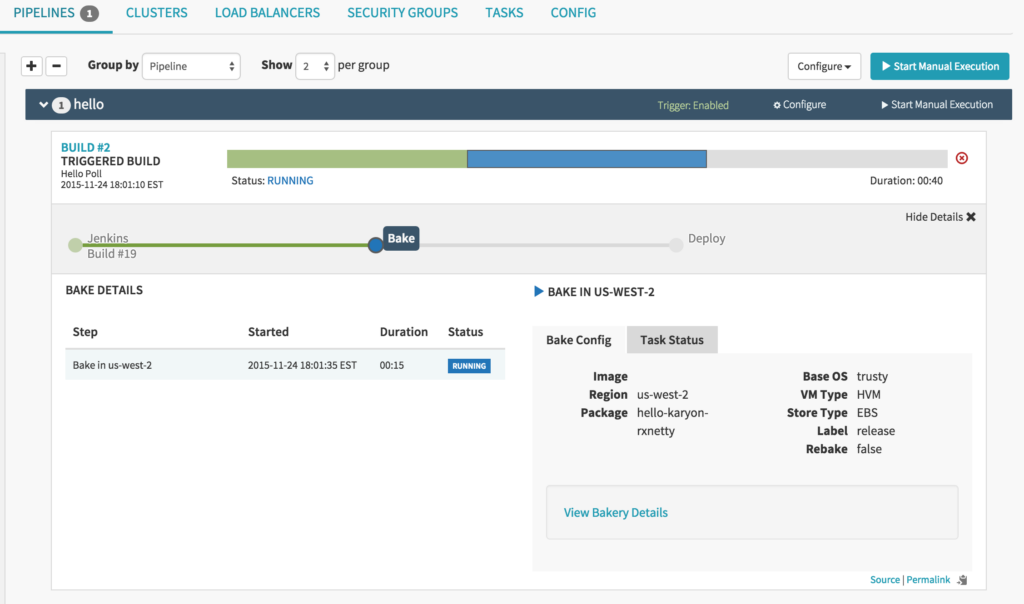Click the green portion of the progress bar
The height and width of the screenshot is (604, 1024).
tap(345, 158)
